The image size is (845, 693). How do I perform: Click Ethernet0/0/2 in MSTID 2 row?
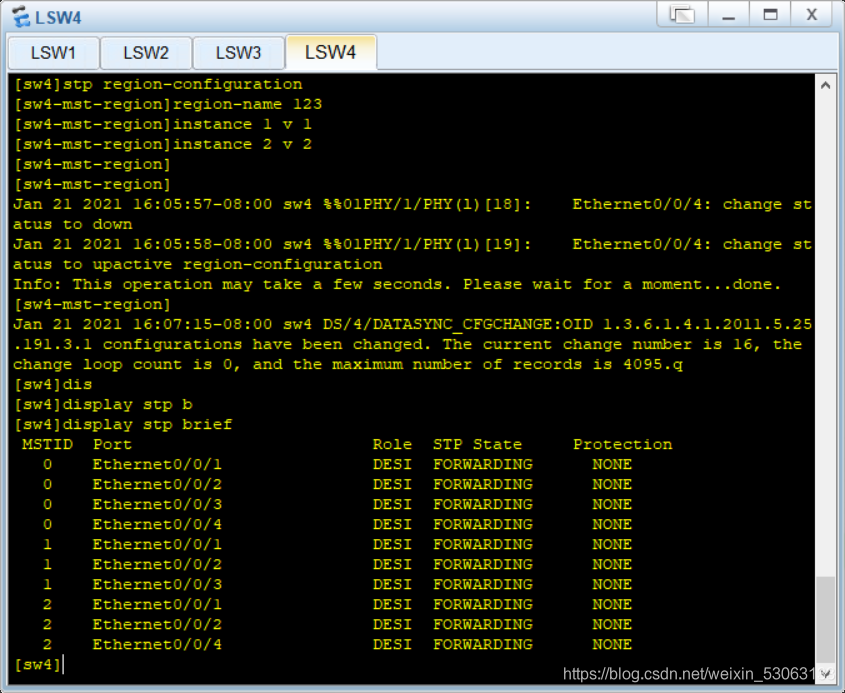pos(157,625)
